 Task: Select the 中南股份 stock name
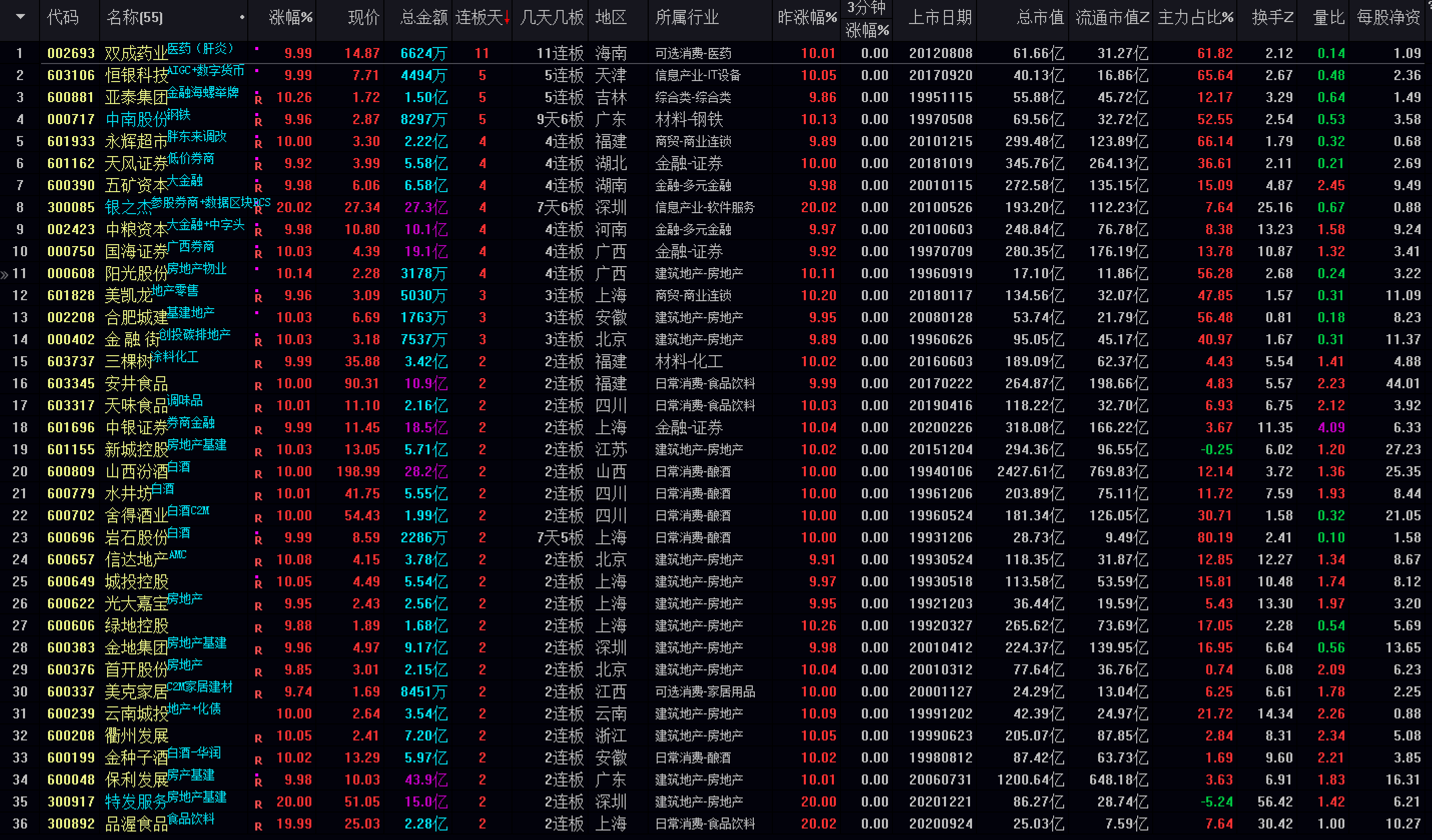tap(136, 120)
